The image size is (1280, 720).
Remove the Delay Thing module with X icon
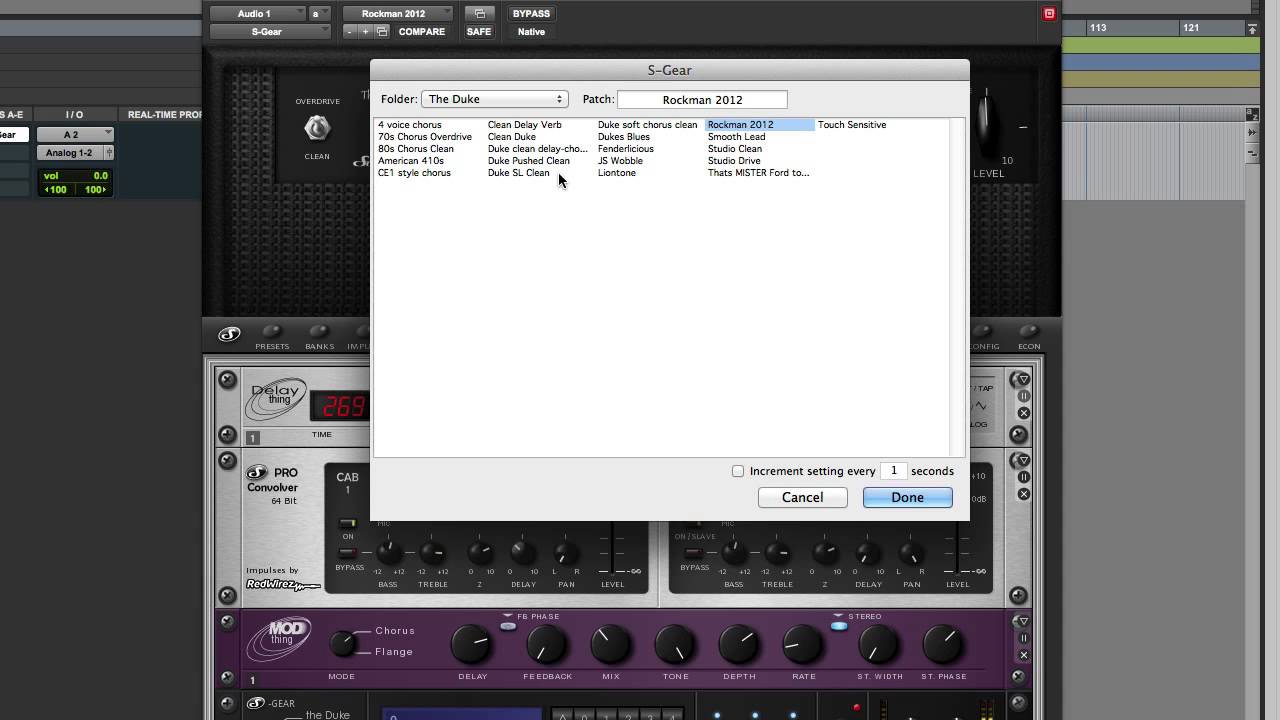coord(1024,413)
